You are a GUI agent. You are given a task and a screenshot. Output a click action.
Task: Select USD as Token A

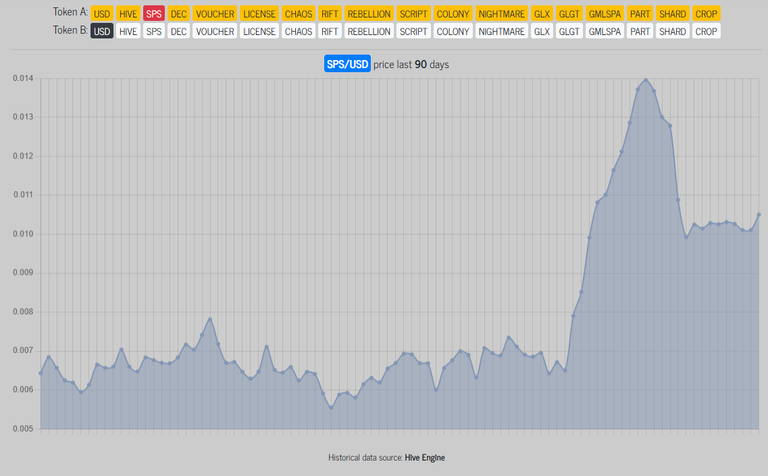pyautogui.click(x=102, y=14)
